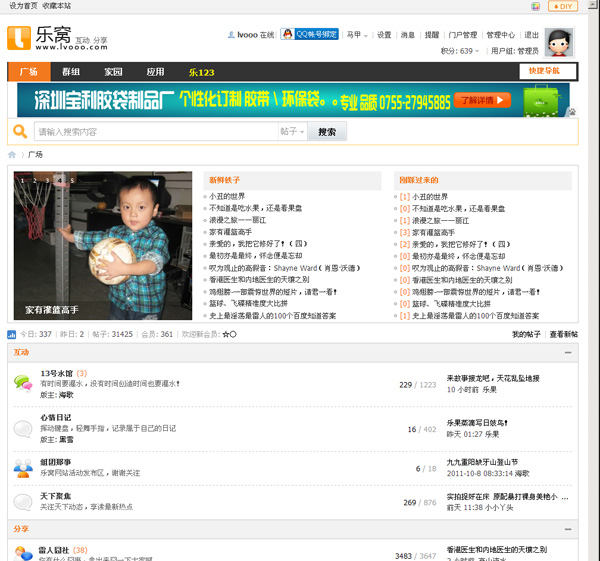Viewport: 600px width, 561px height.
Task: Click the 乐窝 orange logo icon
Action: pyautogui.click(x=19, y=38)
